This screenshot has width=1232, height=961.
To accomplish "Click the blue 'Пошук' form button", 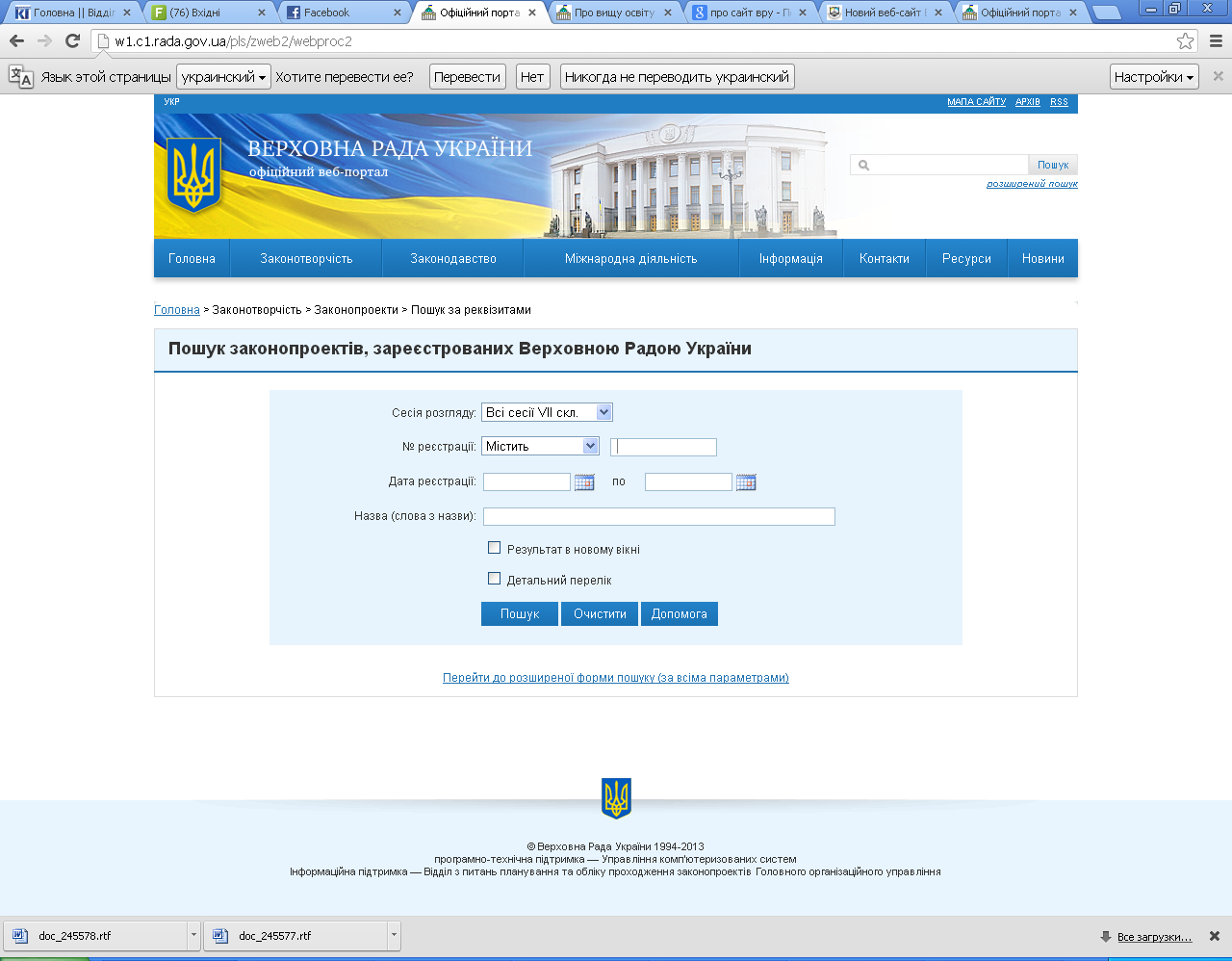I will (520, 613).
